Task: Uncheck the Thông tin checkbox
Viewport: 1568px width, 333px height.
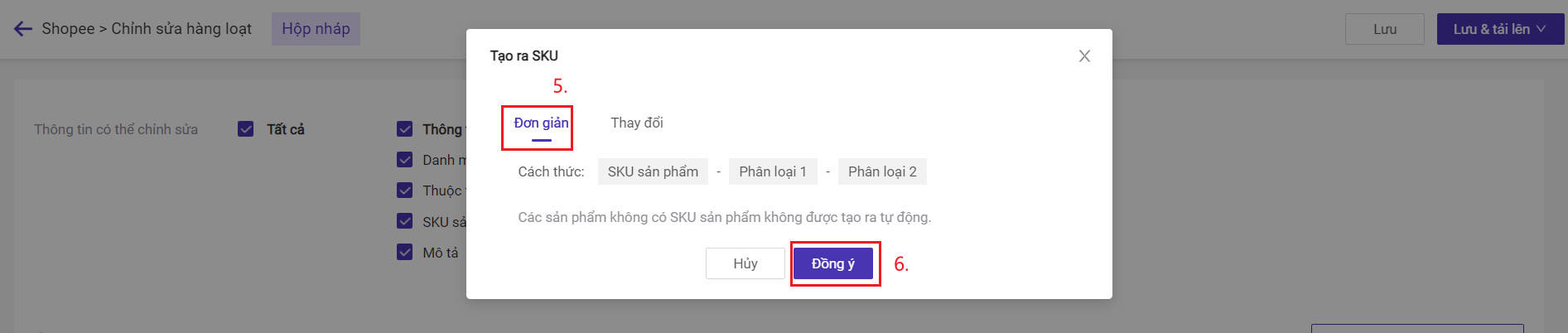Action: pyautogui.click(x=405, y=129)
